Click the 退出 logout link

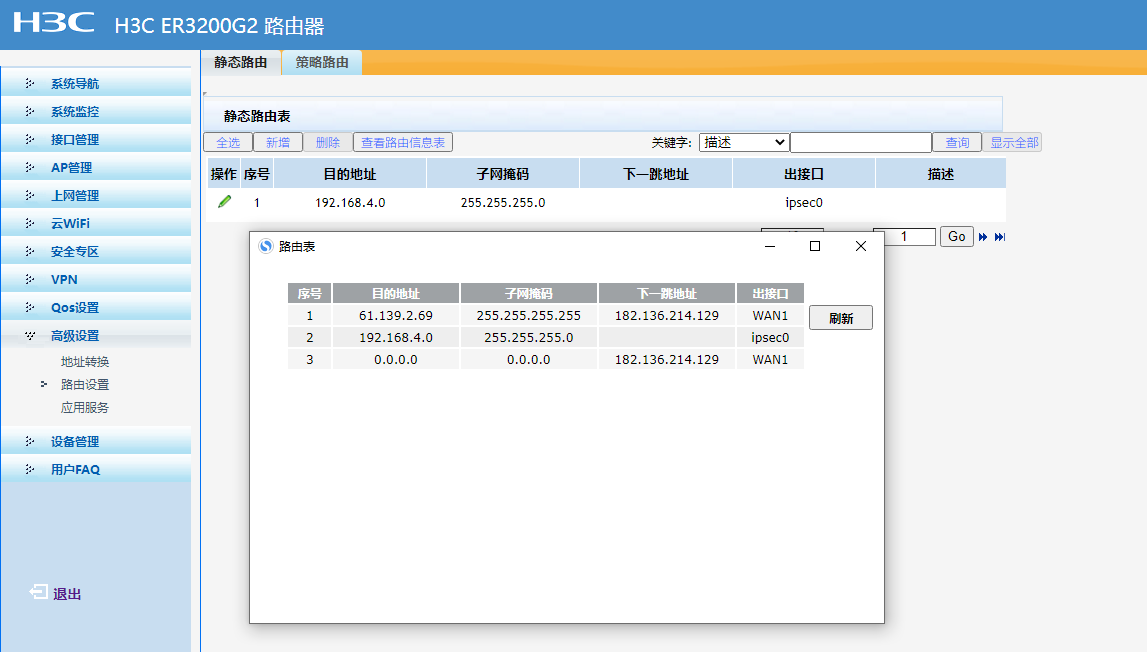(67, 593)
